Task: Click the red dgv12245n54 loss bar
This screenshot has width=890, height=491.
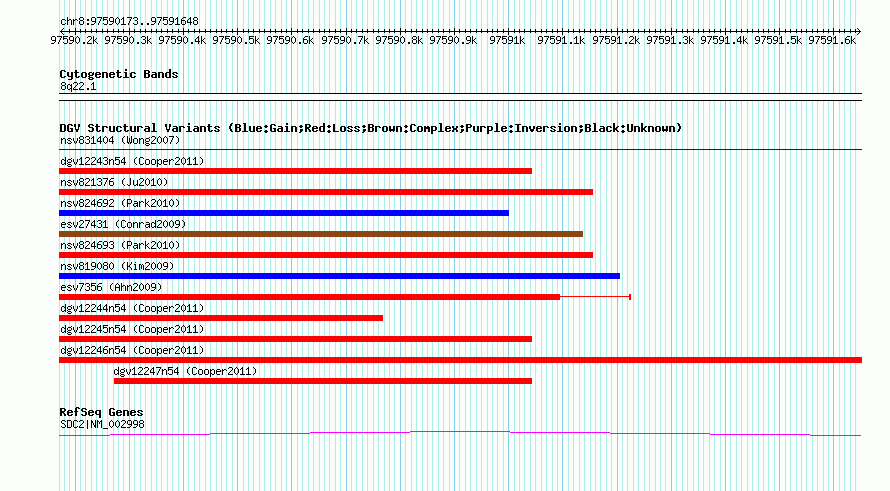Action: coord(295,339)
